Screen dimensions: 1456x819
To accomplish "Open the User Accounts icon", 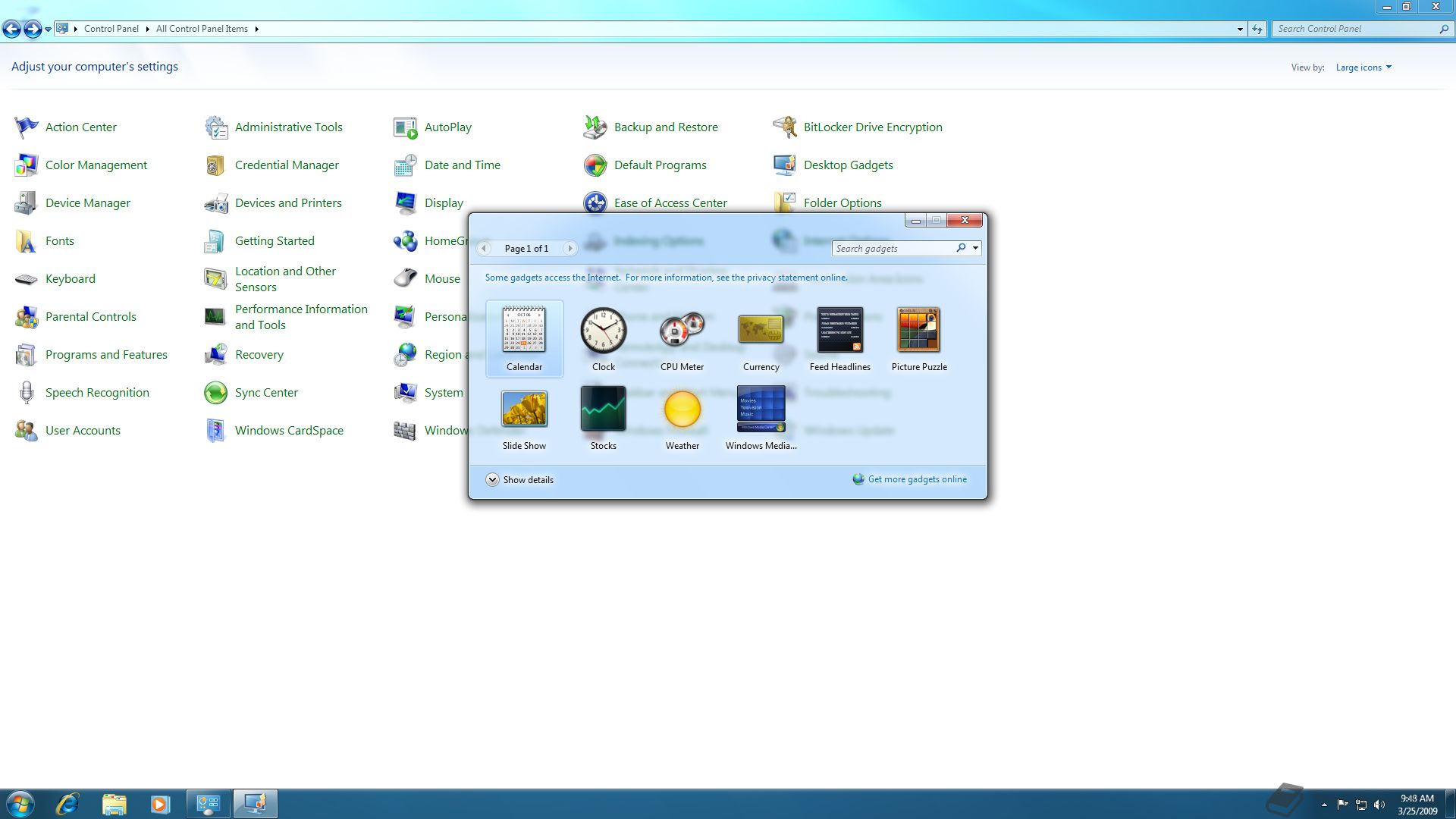I will tap(27, 431).
